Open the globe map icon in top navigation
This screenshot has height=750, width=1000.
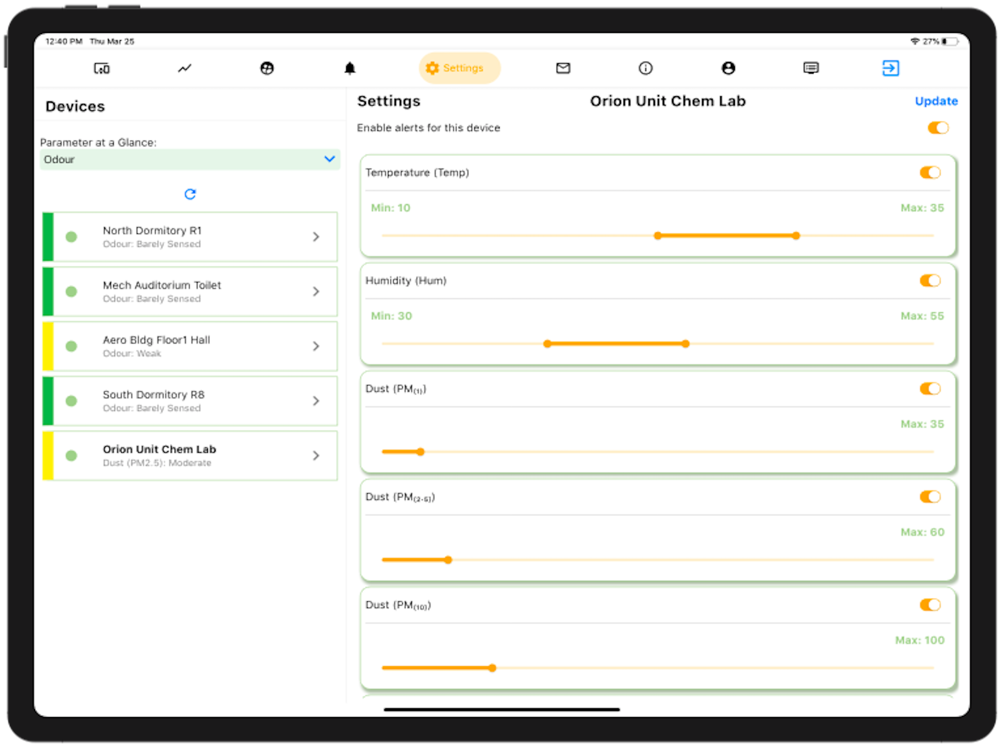click(x=267, y=68)
